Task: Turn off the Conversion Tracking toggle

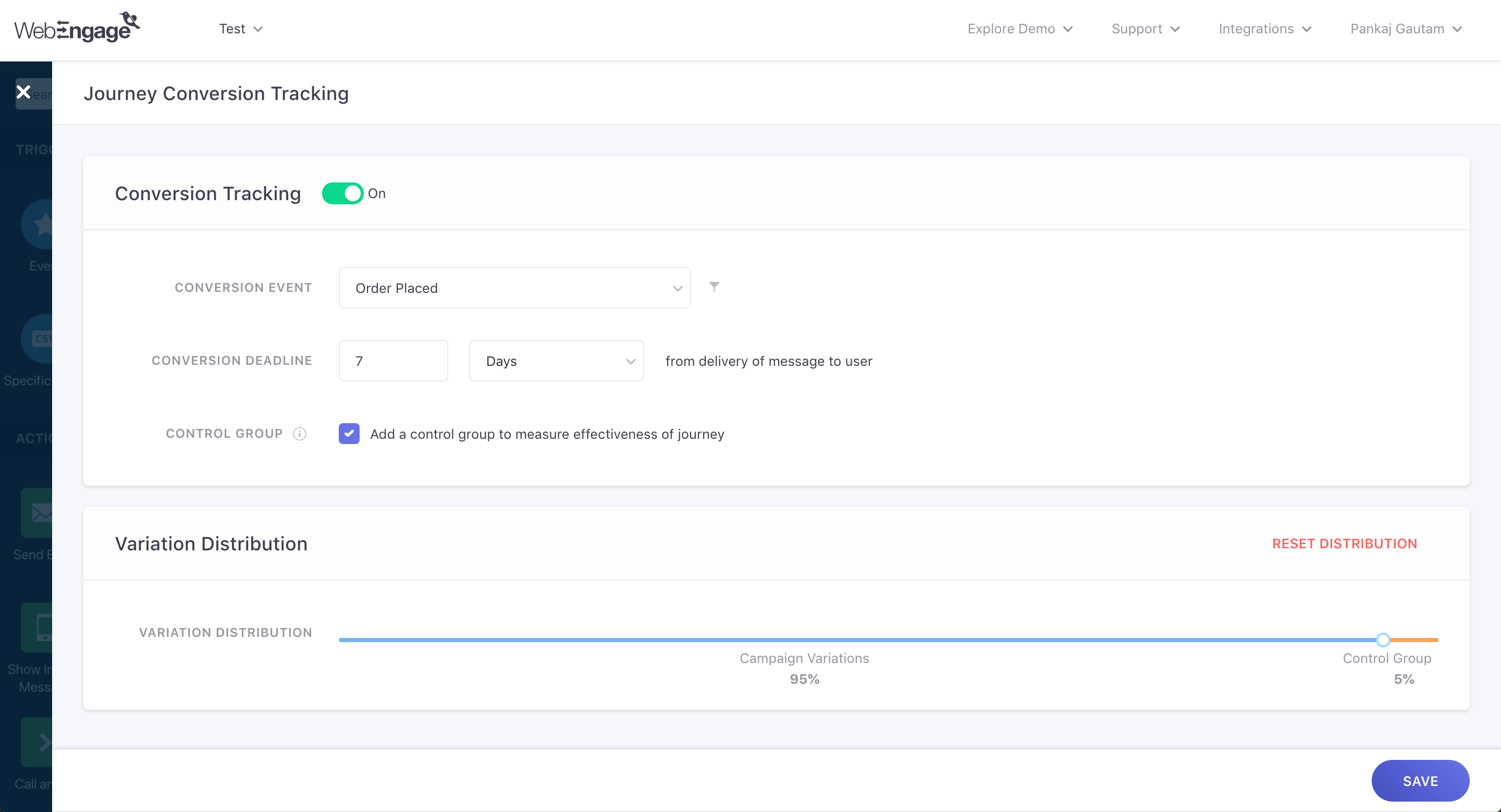Action: tap(342, 193)
